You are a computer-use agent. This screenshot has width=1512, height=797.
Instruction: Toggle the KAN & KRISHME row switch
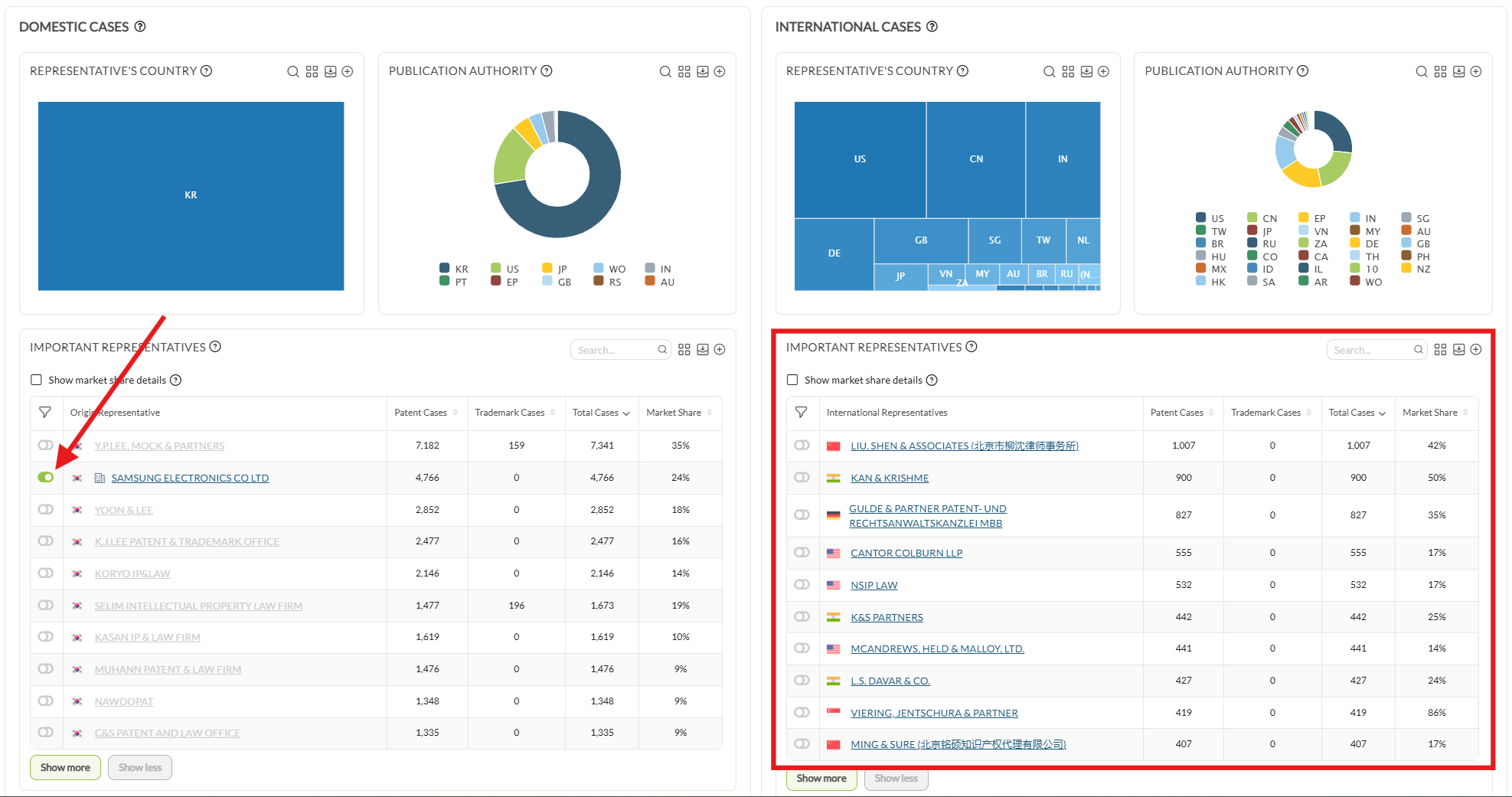[x=802, y=477]
